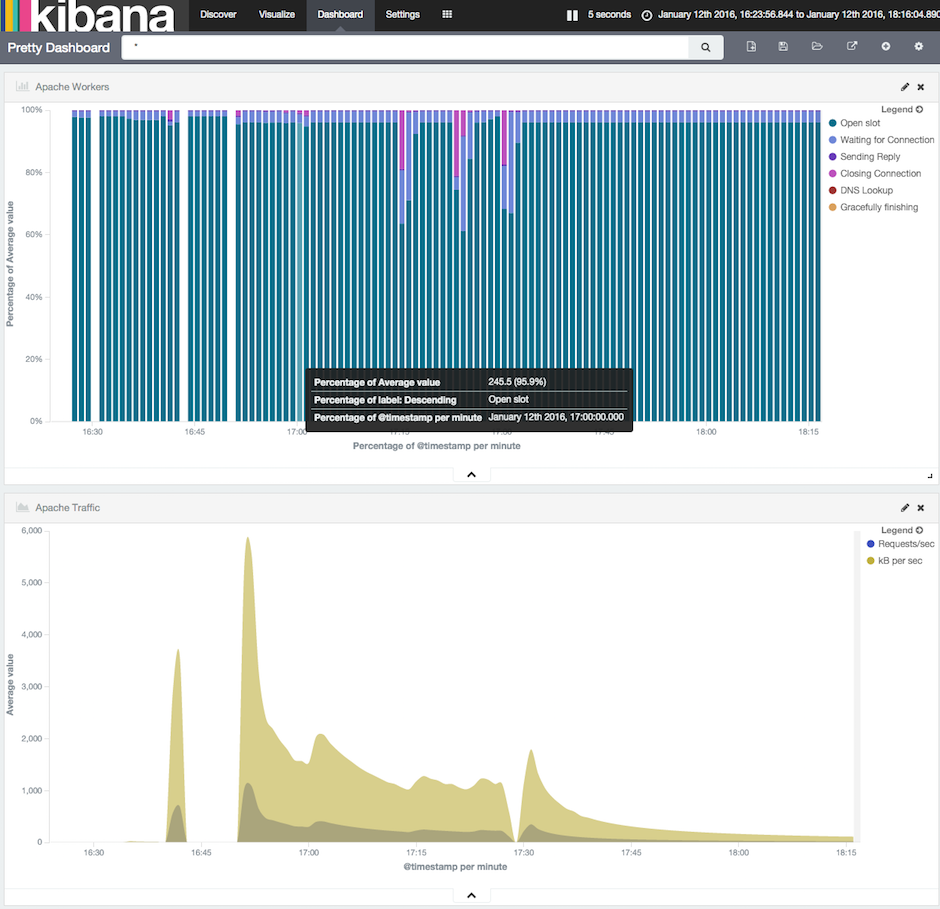Open dashboard options gear icon
940x909 pixels.
[919, 47]
